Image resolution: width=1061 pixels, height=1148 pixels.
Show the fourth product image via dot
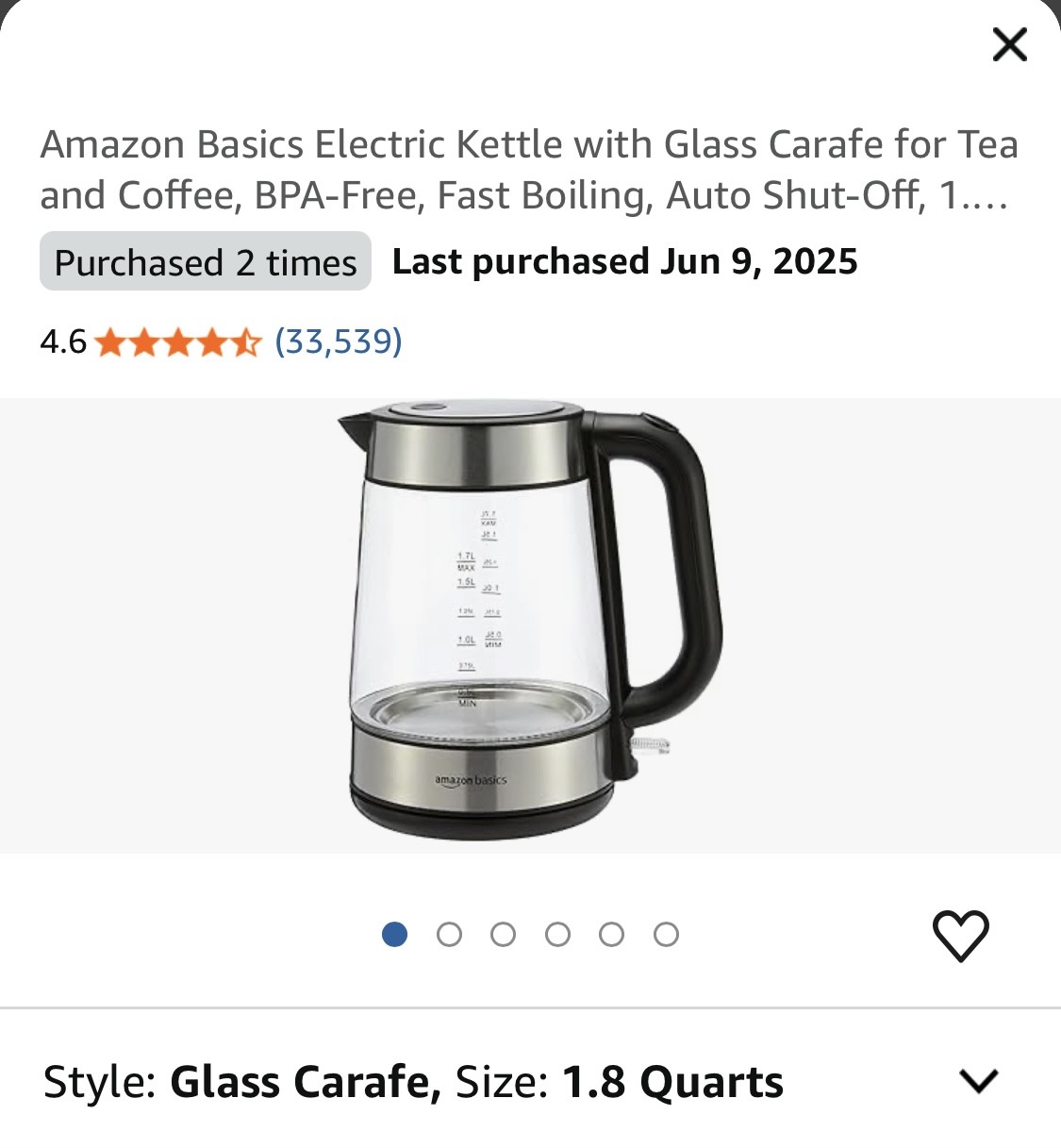point(557,935)
